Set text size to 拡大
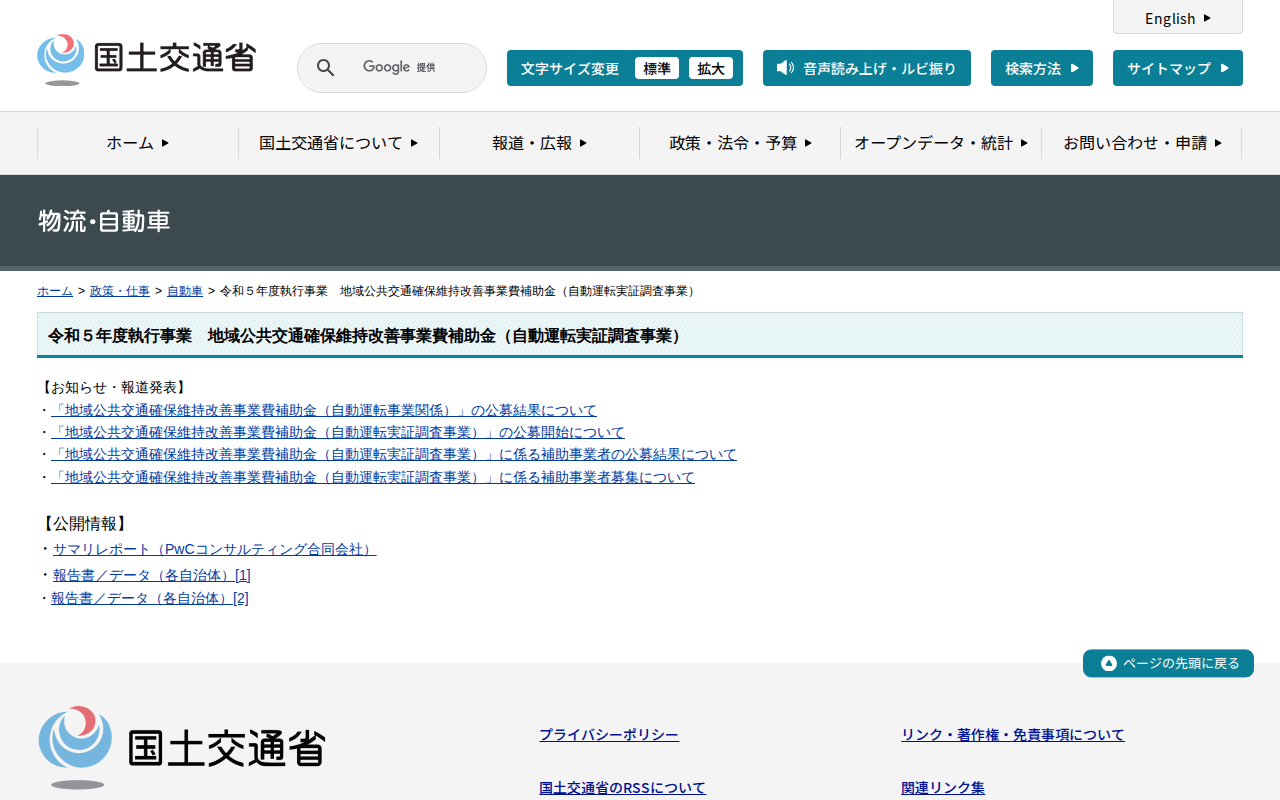The image size is (1280, 800). point(711,68)
